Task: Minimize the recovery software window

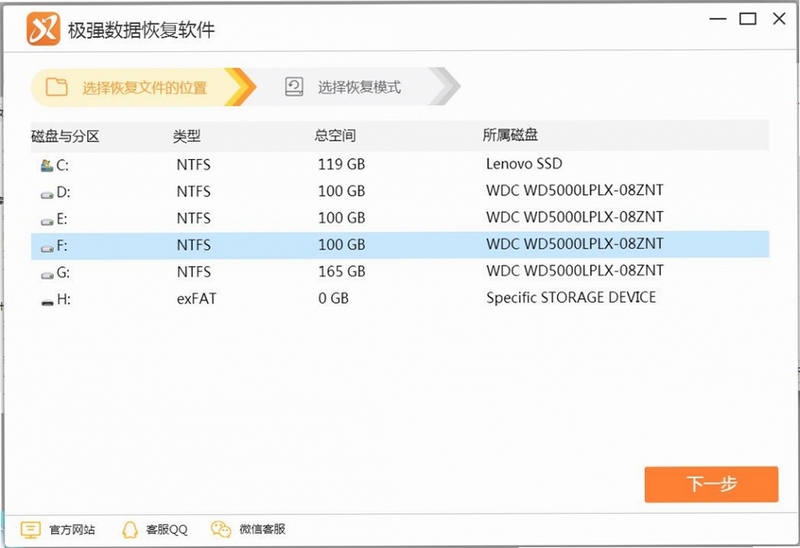Action: (717, 19)
